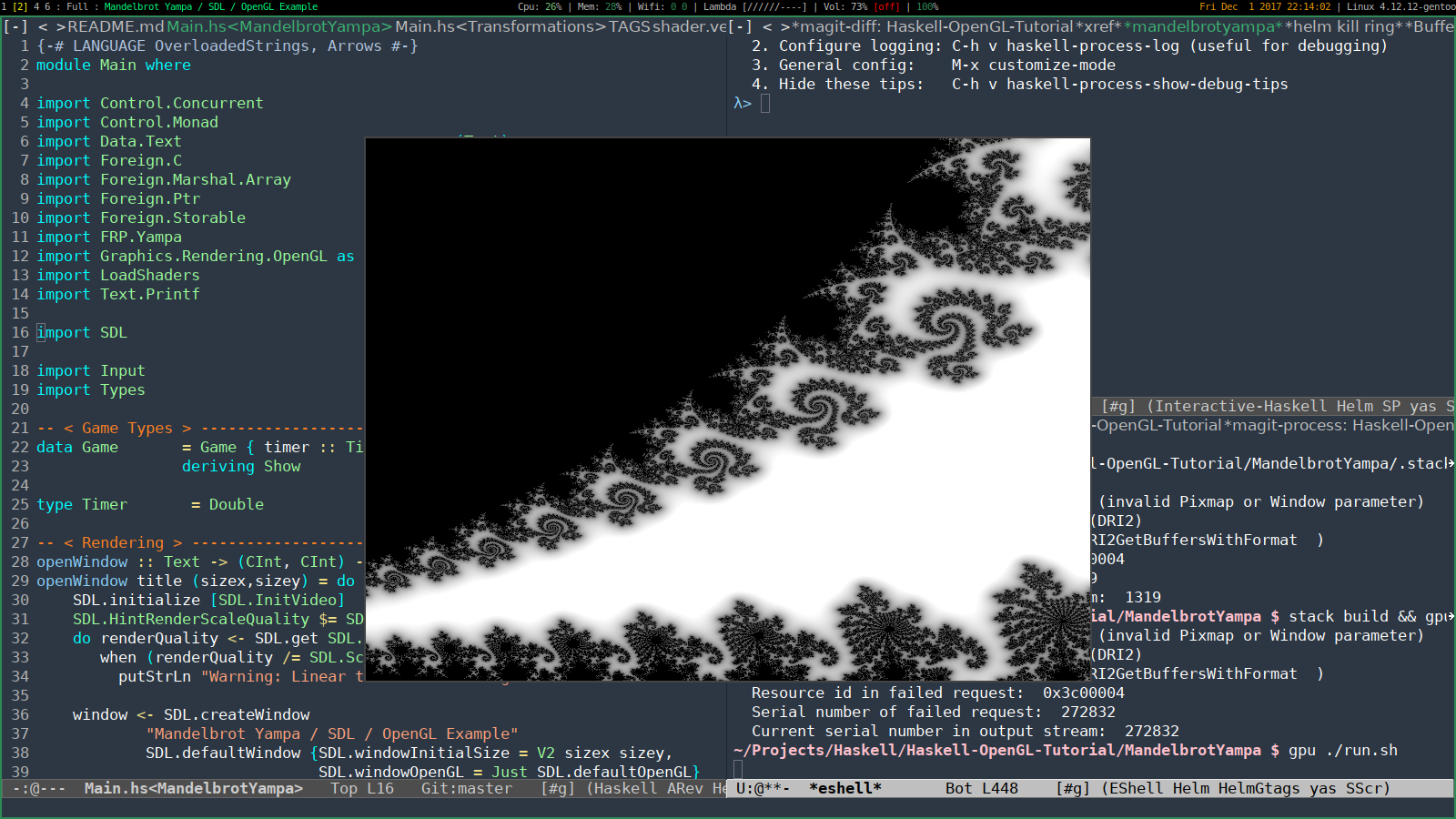Click the *eshell* buffer name in mode line
The height and width of the screenshot is (819, 1456).
(845, 789)
